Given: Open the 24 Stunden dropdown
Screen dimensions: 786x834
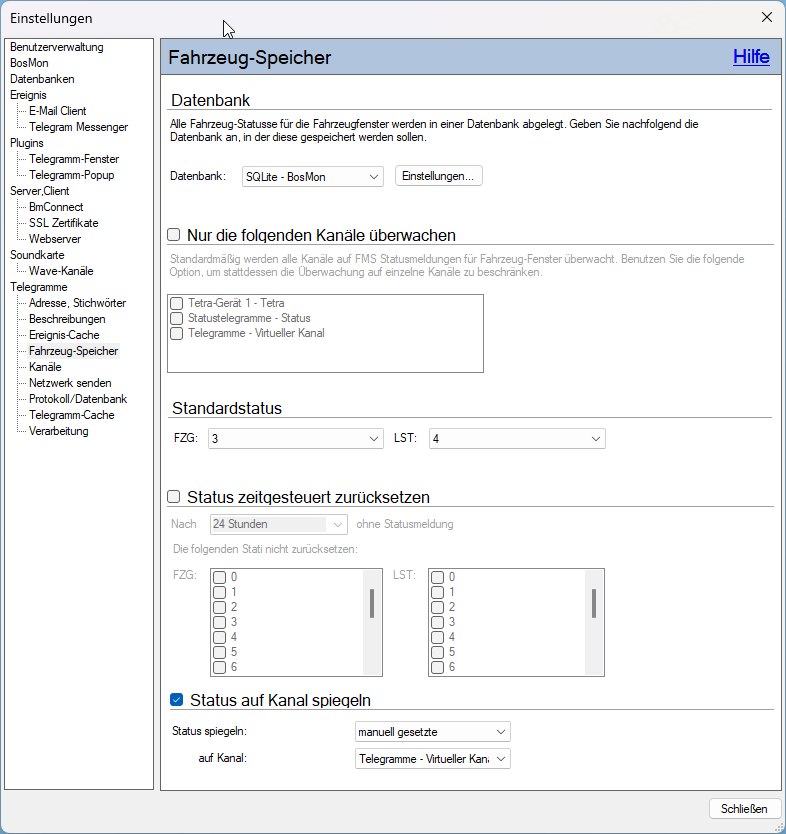Looking at the screenshot, I should 279,524.
